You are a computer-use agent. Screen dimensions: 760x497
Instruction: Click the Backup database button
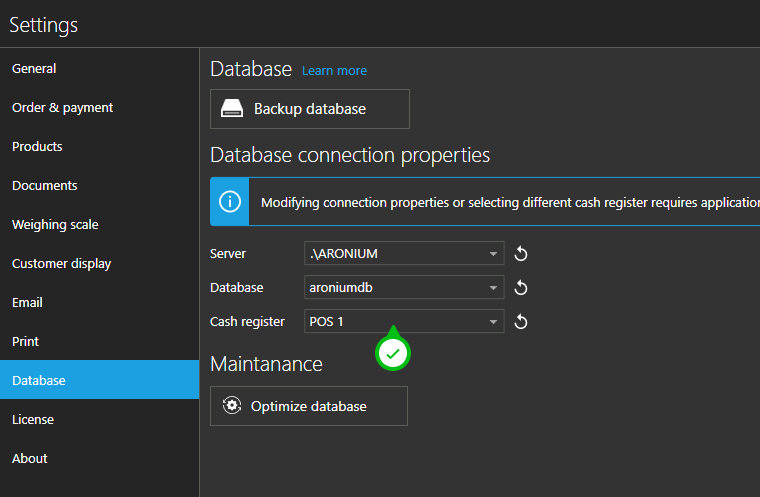coord(310,109)
